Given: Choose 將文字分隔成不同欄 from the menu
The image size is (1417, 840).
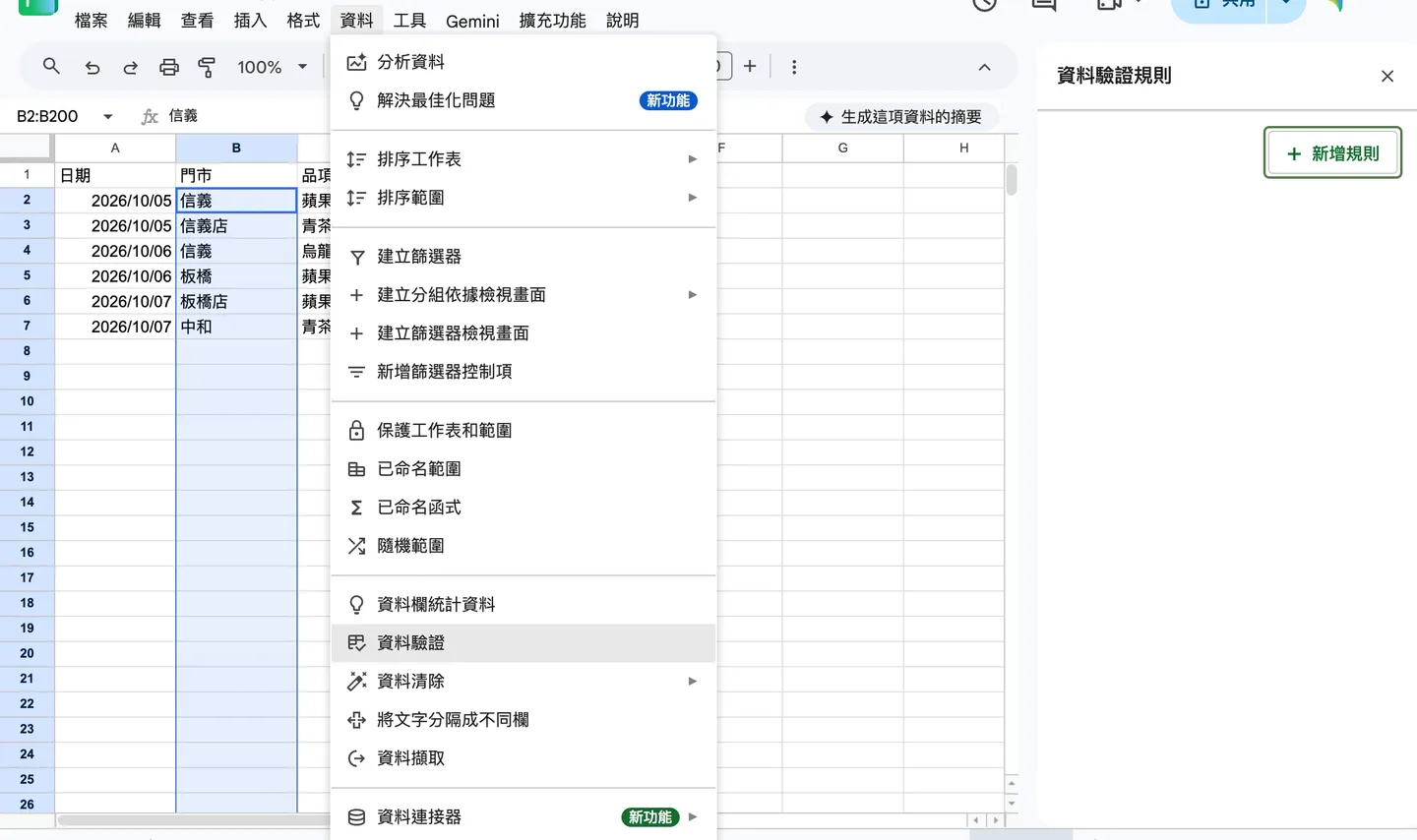Looking at the screenshot, I should point(524,720).
